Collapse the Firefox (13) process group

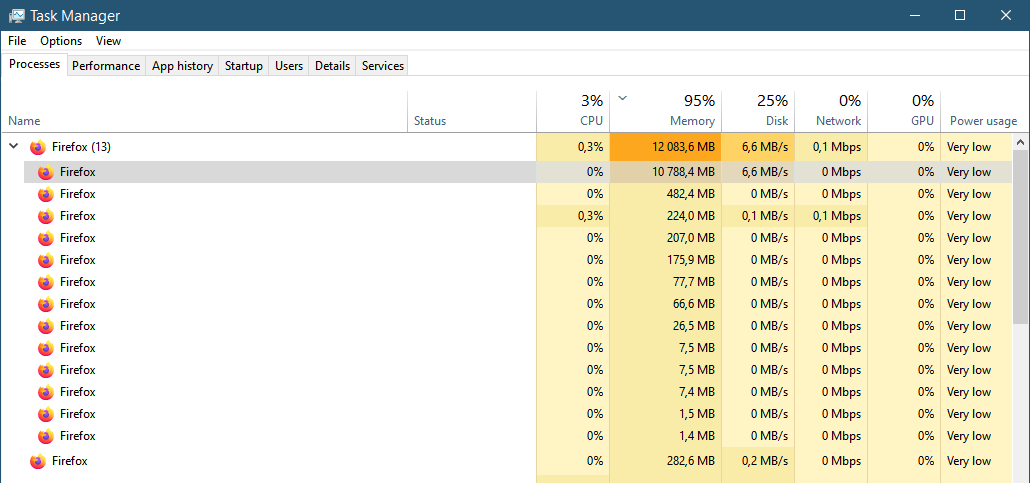13,147
